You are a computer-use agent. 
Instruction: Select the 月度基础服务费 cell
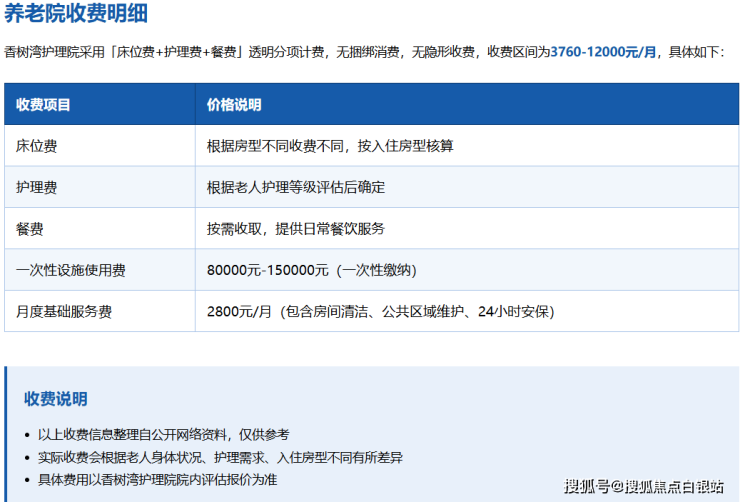pos(100,311)
